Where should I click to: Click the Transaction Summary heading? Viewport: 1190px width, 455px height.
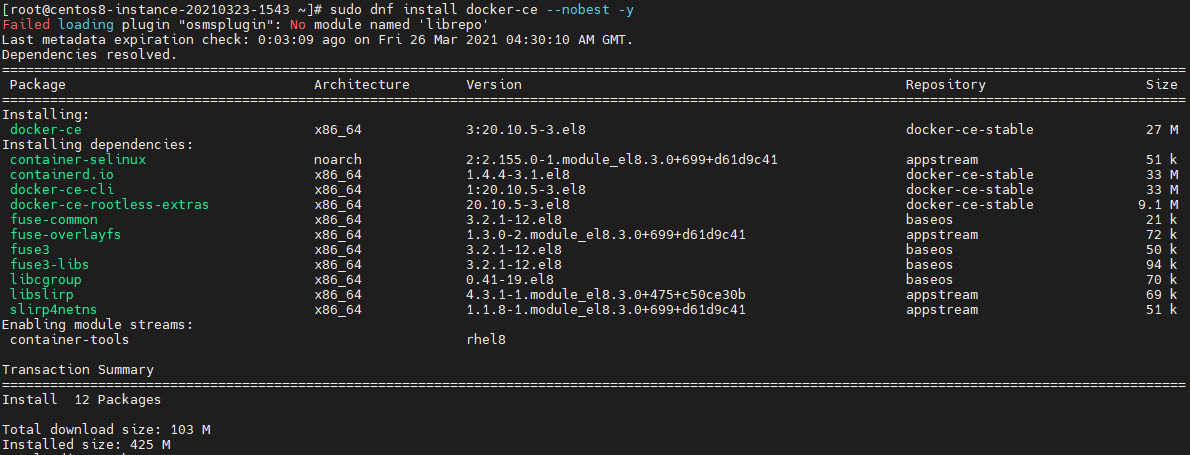tap(78, 369)
